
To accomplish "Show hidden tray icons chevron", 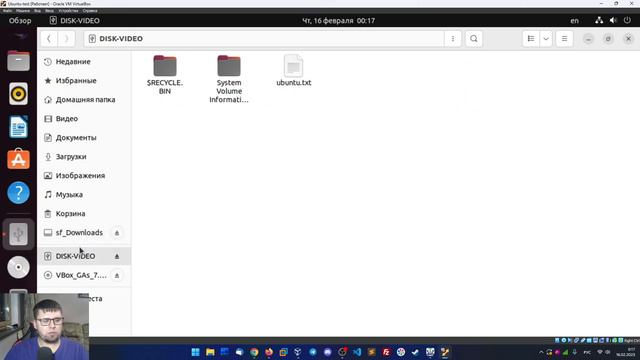I will [x=541, y=352].
